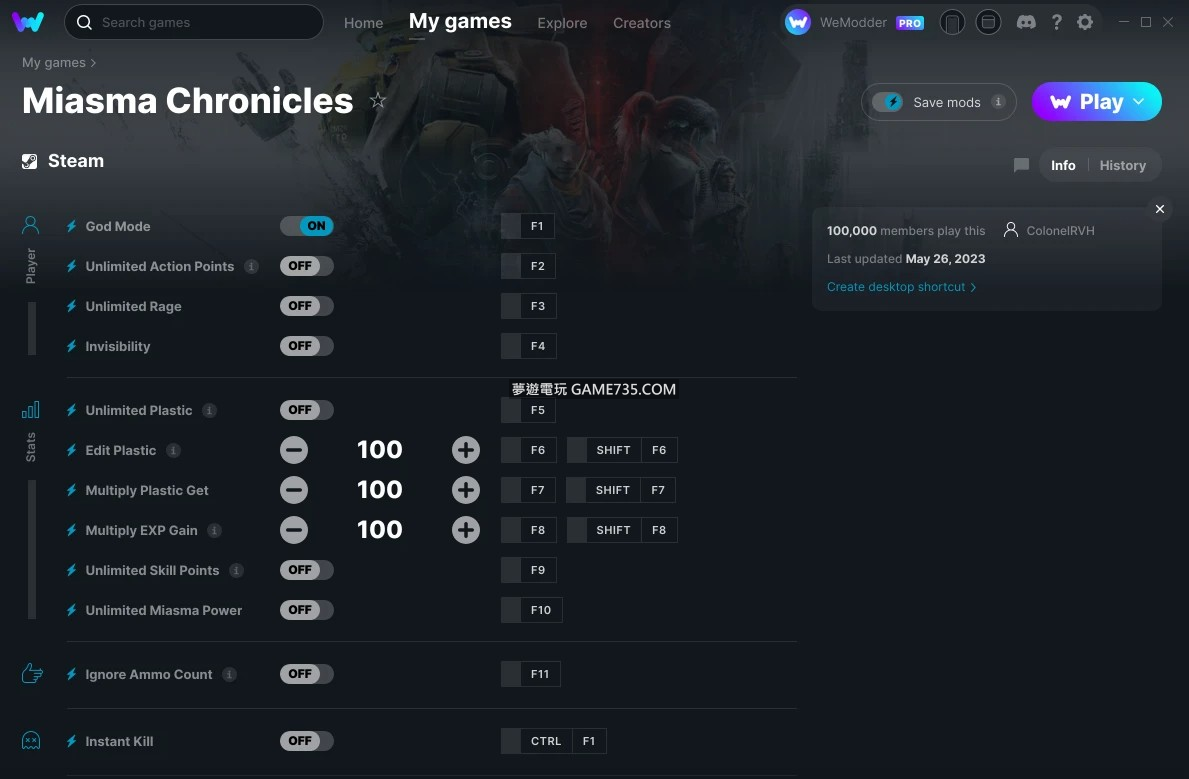Click the WeMod logo in top-left corner
Image resolution: width=1189 pixels, height=779 pixels.
pos(28,22)
